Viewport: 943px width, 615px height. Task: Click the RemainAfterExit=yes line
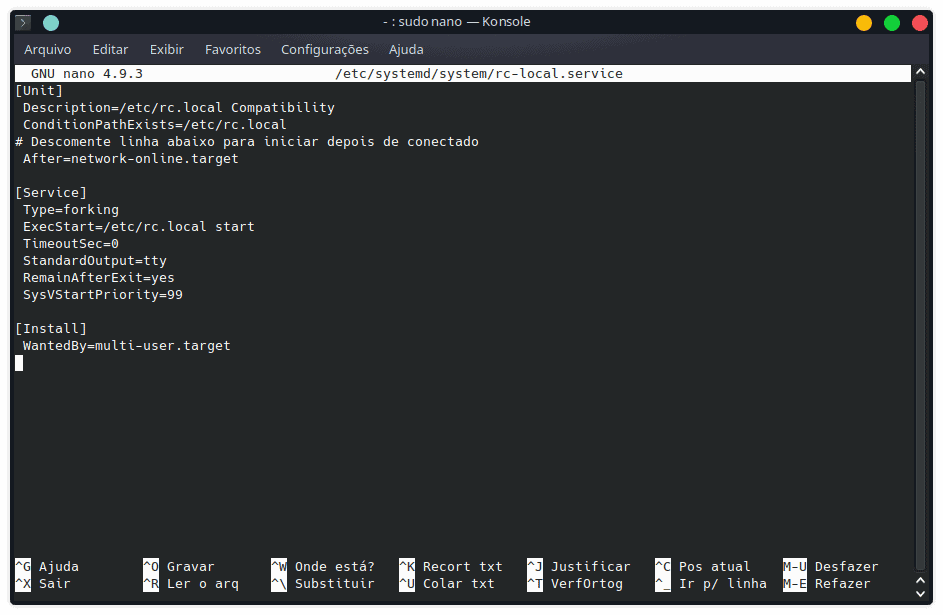(99, 278)
